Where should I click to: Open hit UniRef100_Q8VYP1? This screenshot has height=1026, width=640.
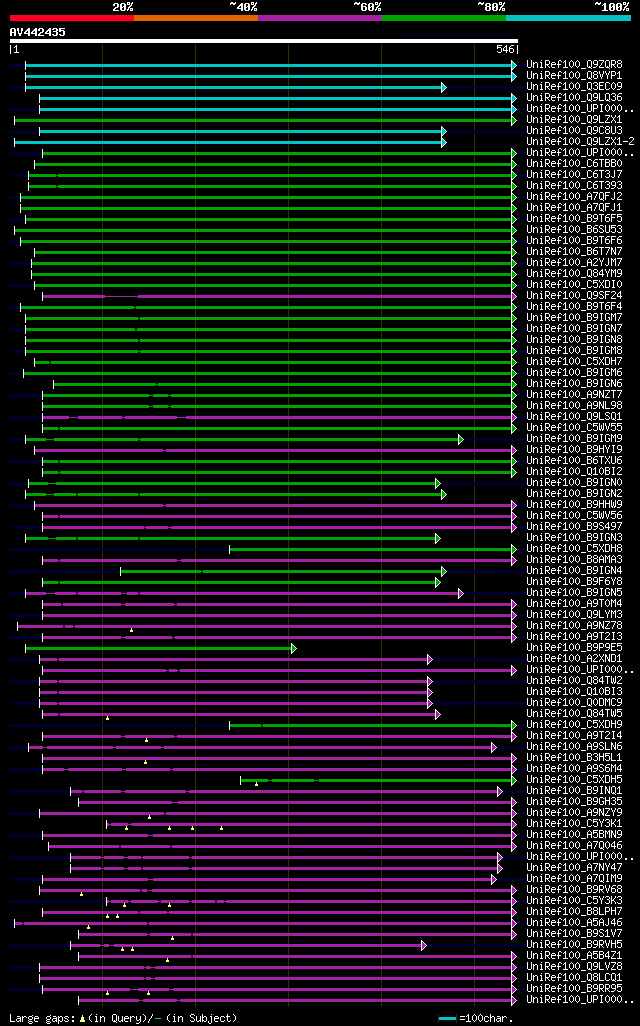[575, 76]
